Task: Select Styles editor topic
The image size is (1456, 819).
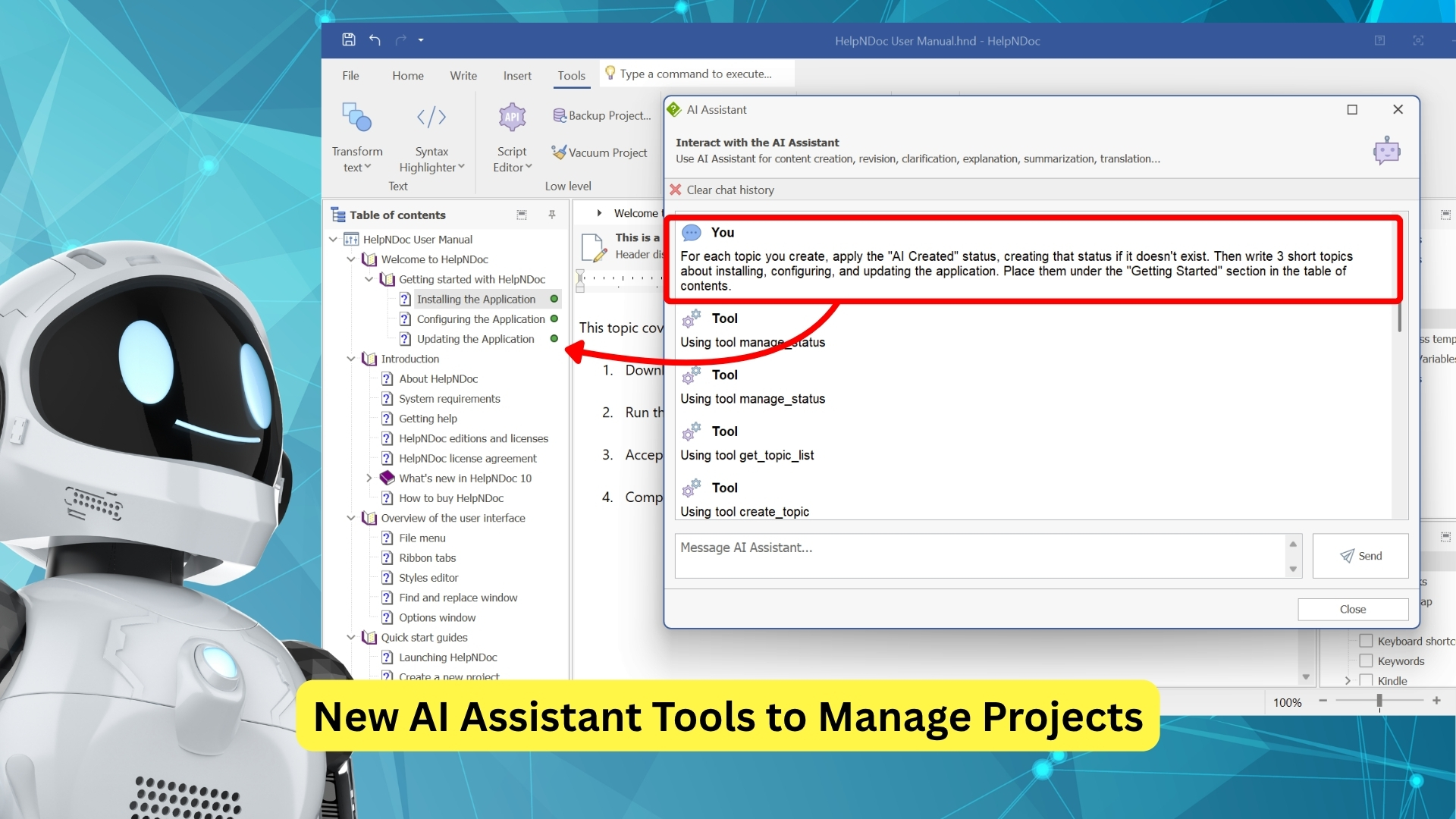Action: pyautogui.click(x=428, y=578)
